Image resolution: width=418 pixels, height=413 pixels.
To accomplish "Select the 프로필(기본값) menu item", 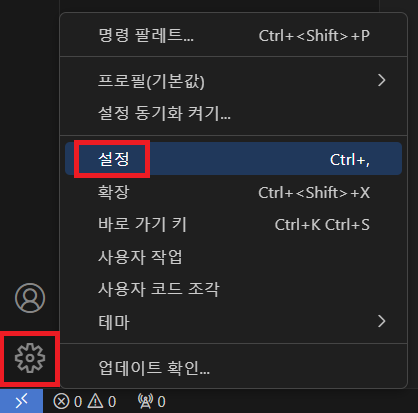I will 233,80.
